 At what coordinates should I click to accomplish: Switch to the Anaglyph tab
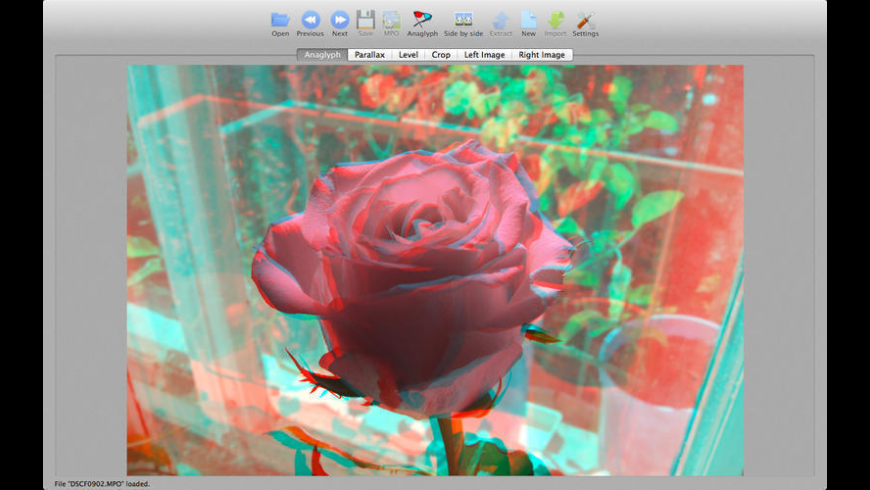322,55
